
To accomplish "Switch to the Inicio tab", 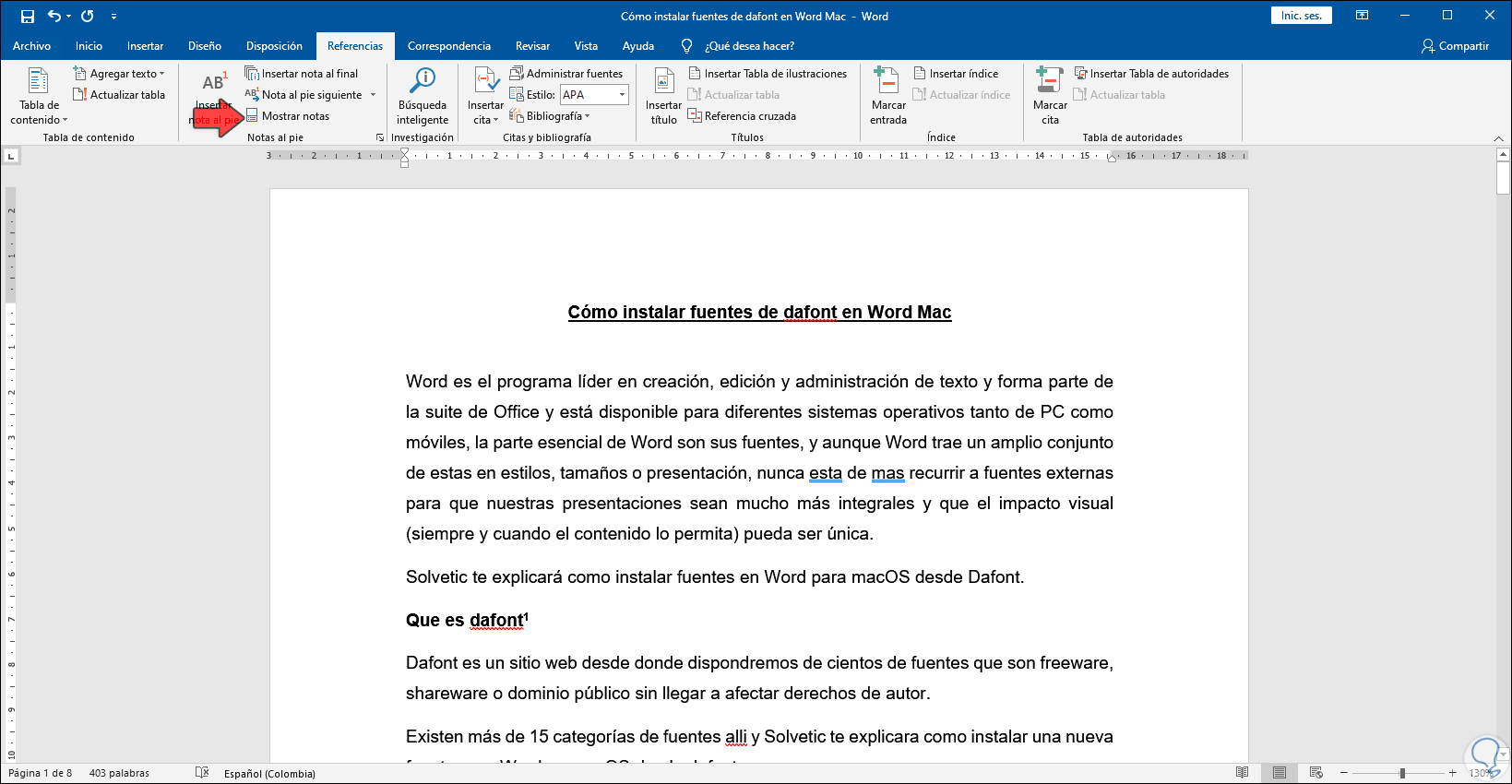I will coord(89,46).
